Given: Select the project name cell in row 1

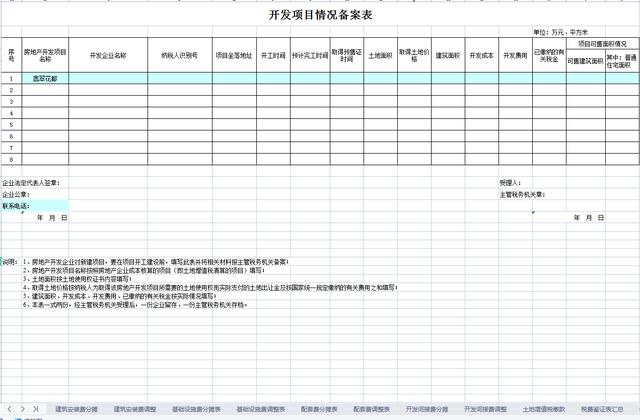Looking at the screenshot, I should coord(45,78).
